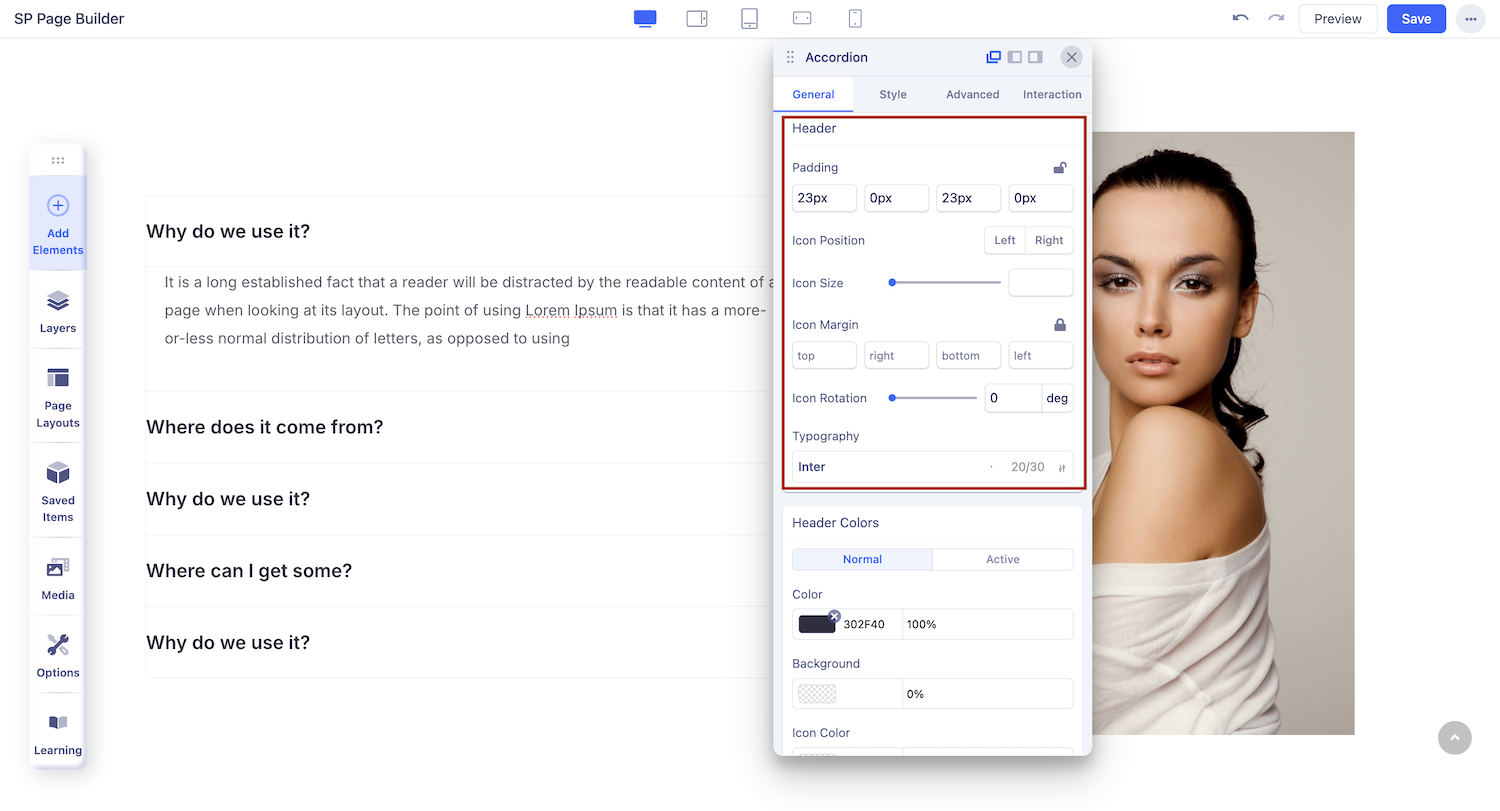Open the Media manager
This screenshot has height=811, width=1500.
(58, 578)
